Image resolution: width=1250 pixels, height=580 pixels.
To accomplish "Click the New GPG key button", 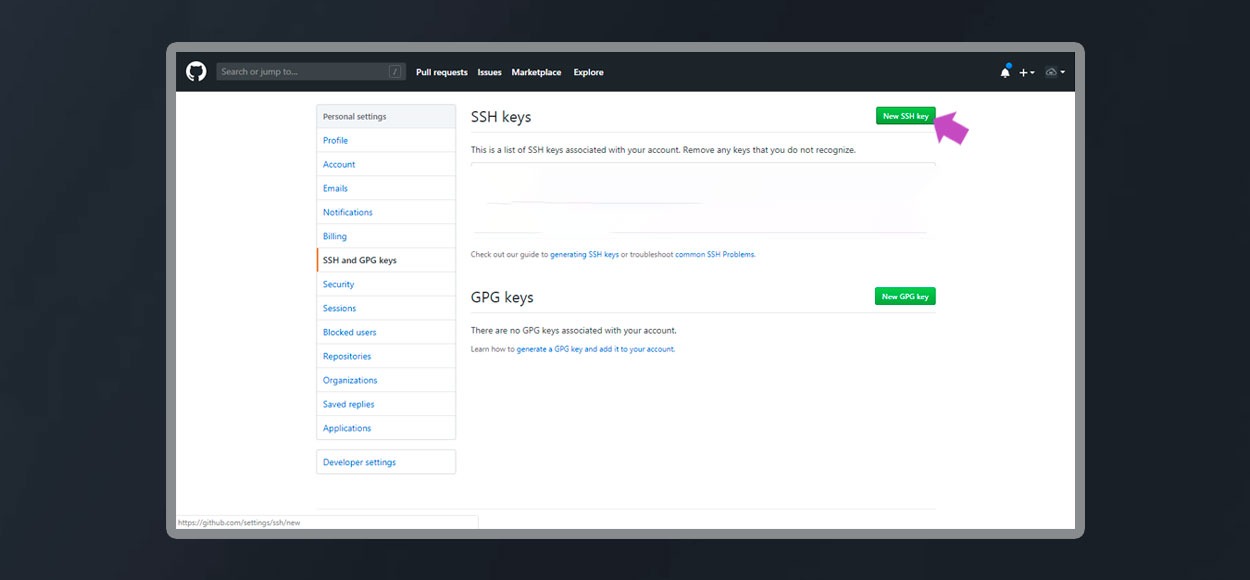I will [x=905, y=296].
